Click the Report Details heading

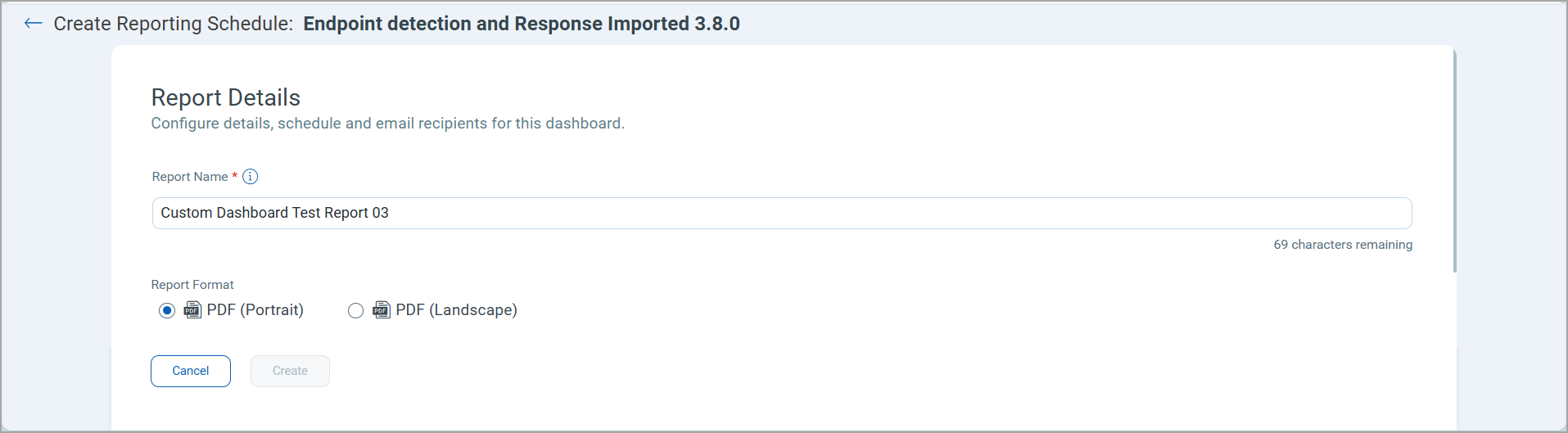pos(226,97)
